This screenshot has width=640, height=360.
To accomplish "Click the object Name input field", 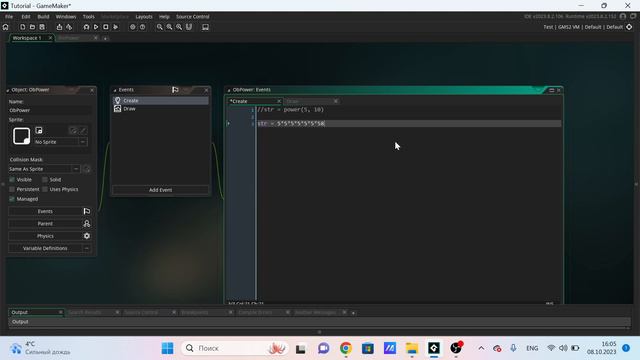I will tap(50, 110).
